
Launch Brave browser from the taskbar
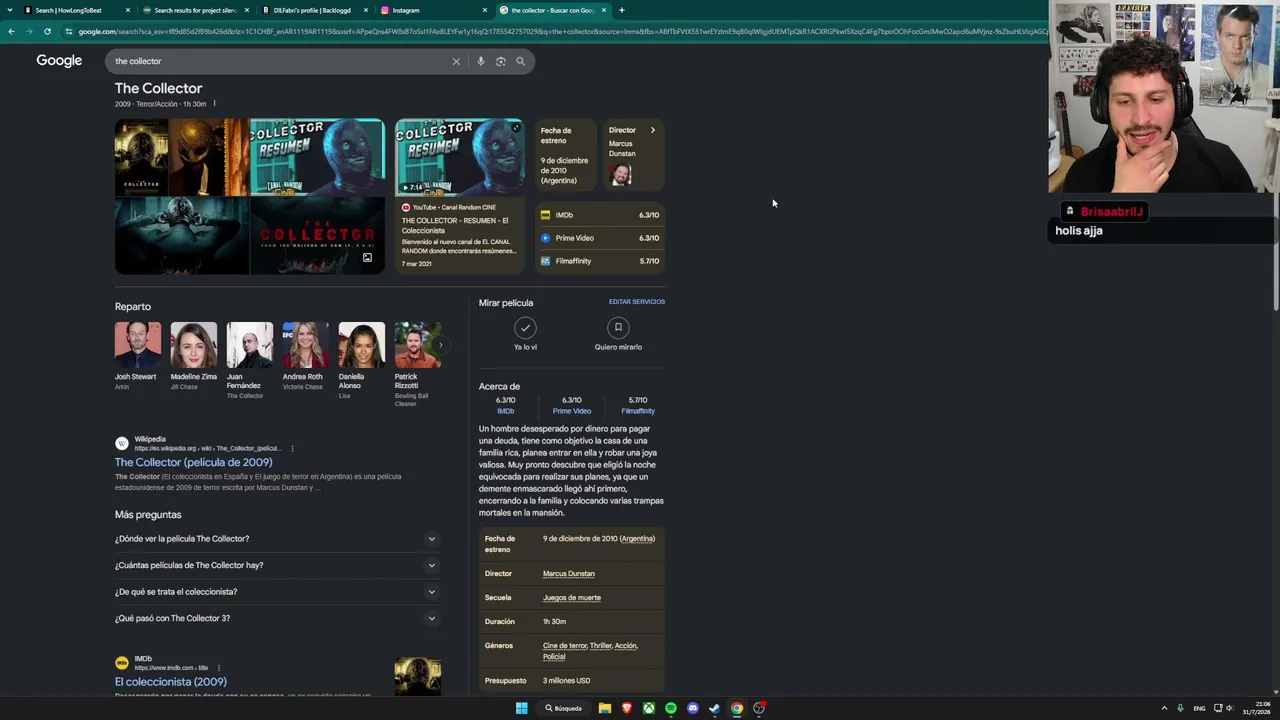pyautogui.click(x=627, y=708)
